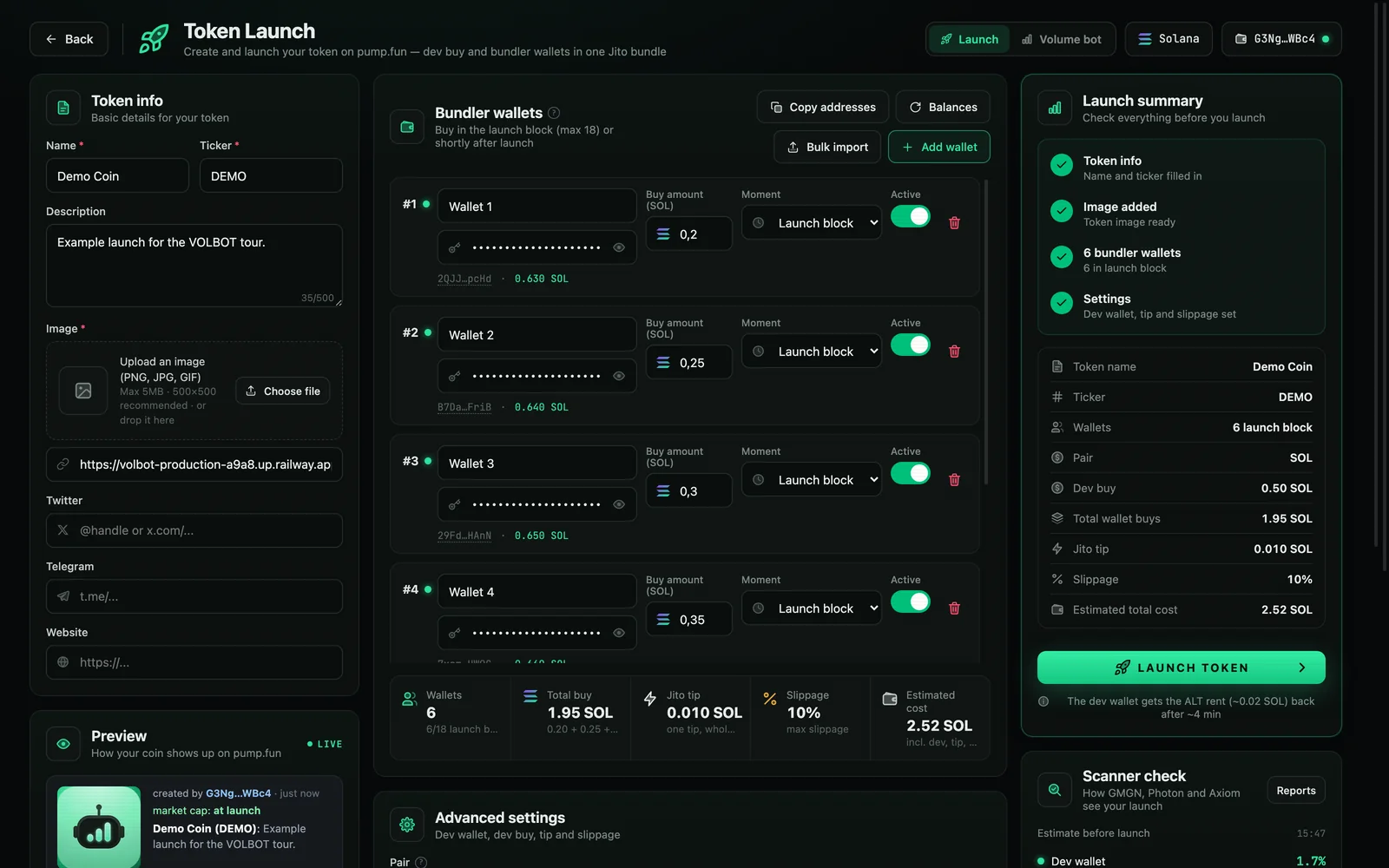1389x868 pixels.
Task: Click the robot coin preview thumbnail
Action: click(99, 827)
